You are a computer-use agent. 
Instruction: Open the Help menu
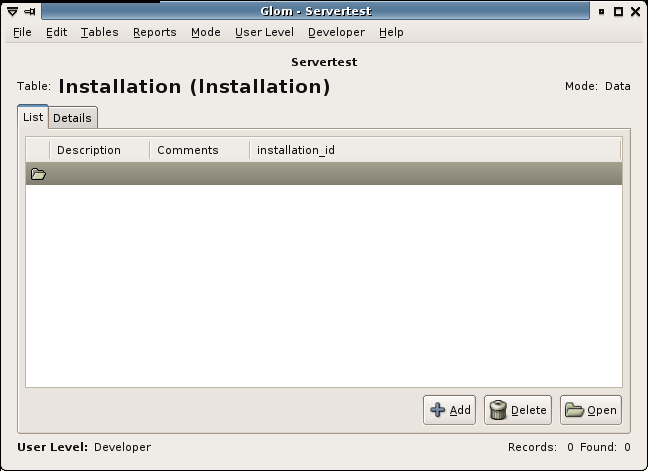pos(391,32)
